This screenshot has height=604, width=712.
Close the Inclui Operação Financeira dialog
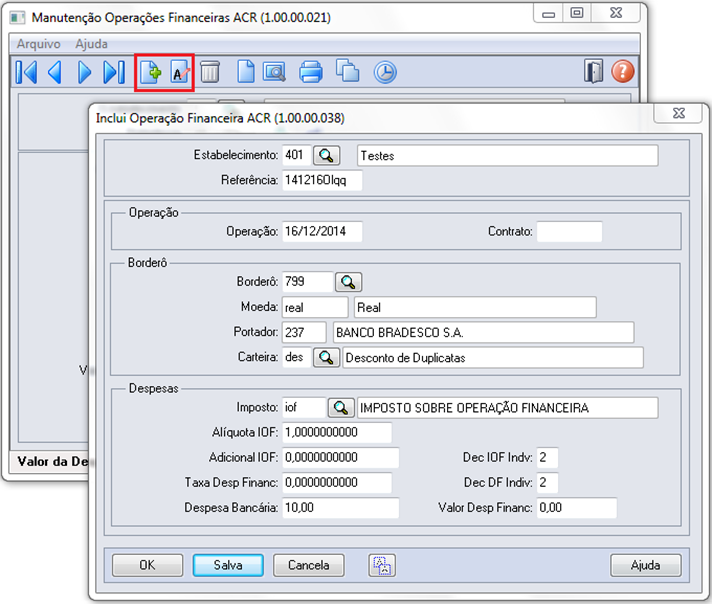(x=679, y=113)
